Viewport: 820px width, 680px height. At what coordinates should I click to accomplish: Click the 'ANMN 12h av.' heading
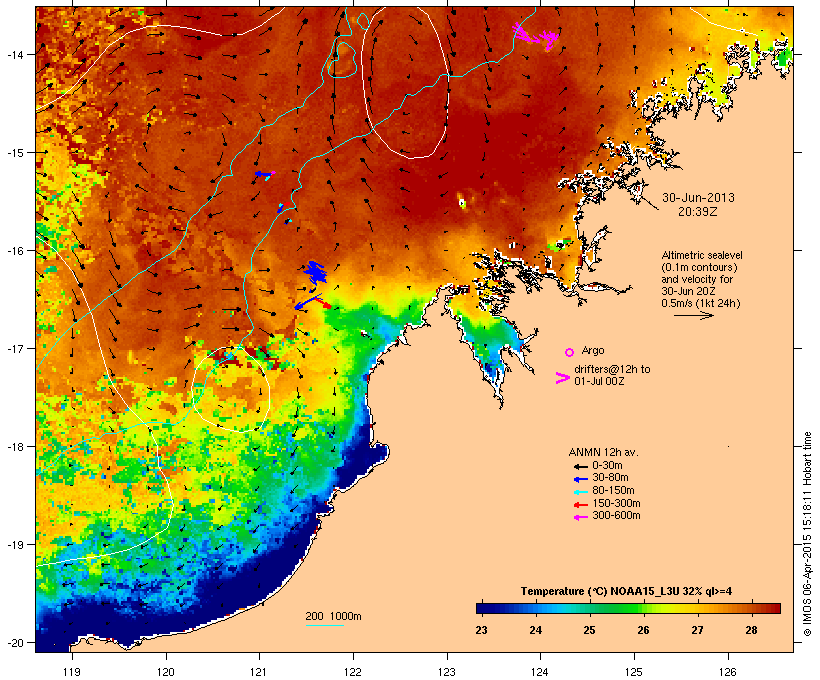603,452
